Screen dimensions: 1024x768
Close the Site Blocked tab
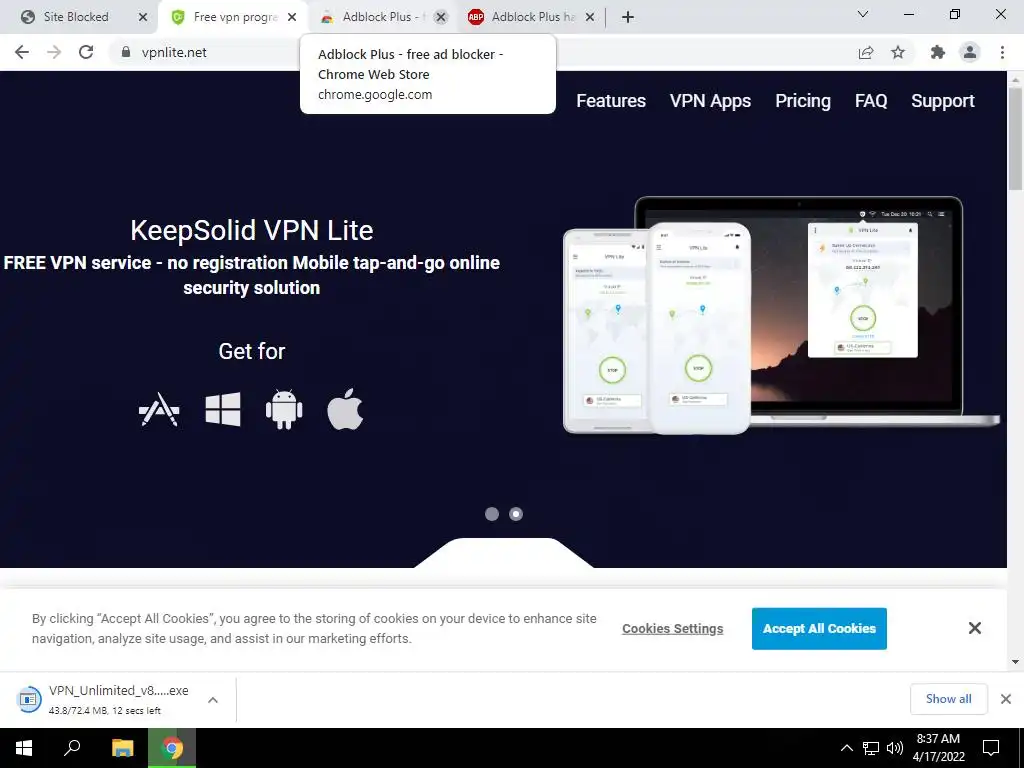coord(143,17)
